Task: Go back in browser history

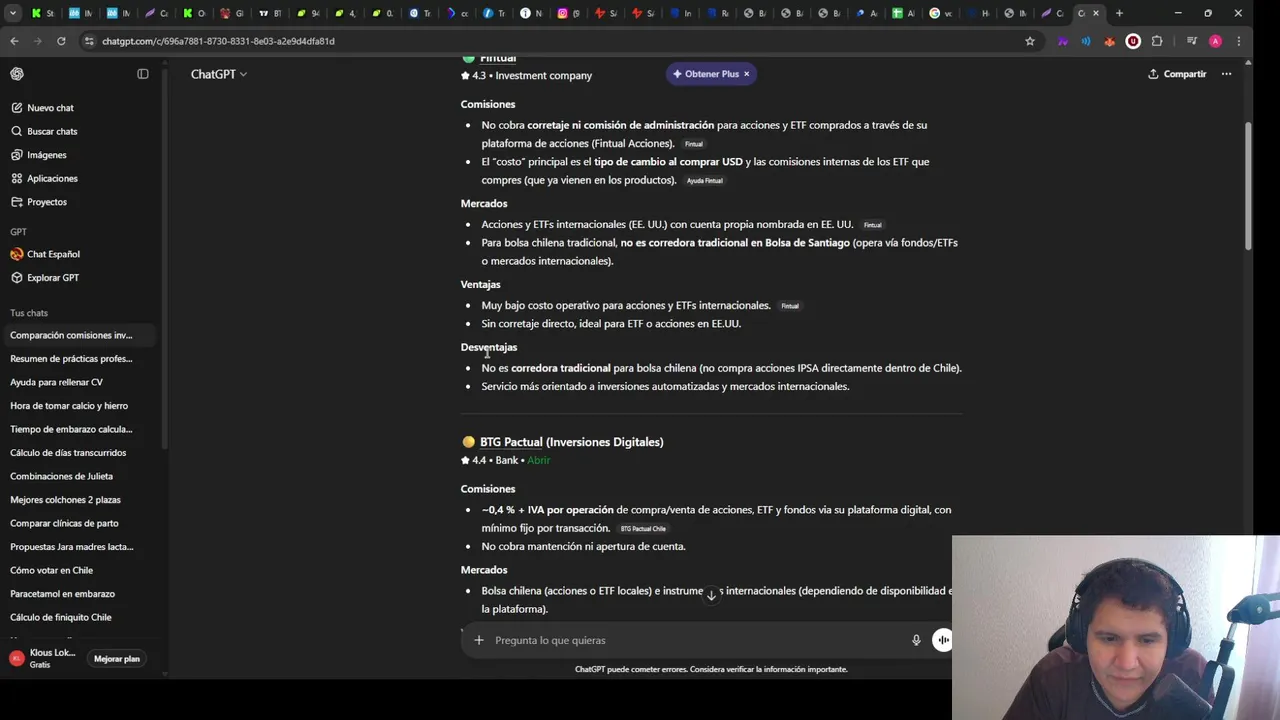Action: point(14,41)
